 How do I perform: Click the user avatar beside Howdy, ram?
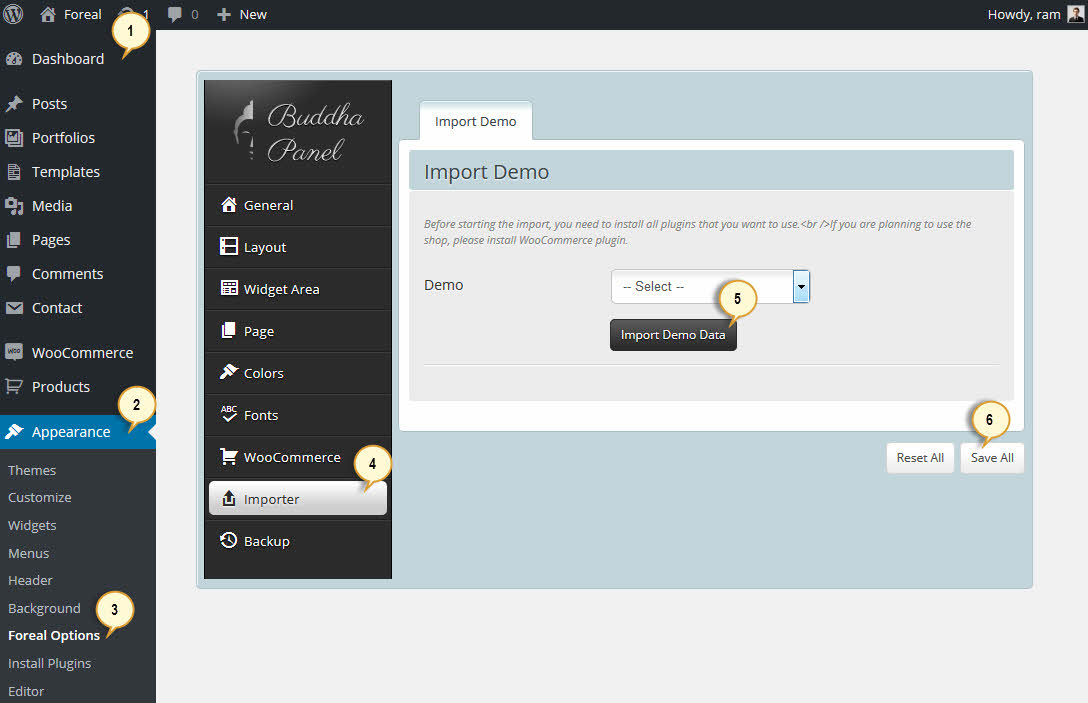click(x=1076, y=14)
